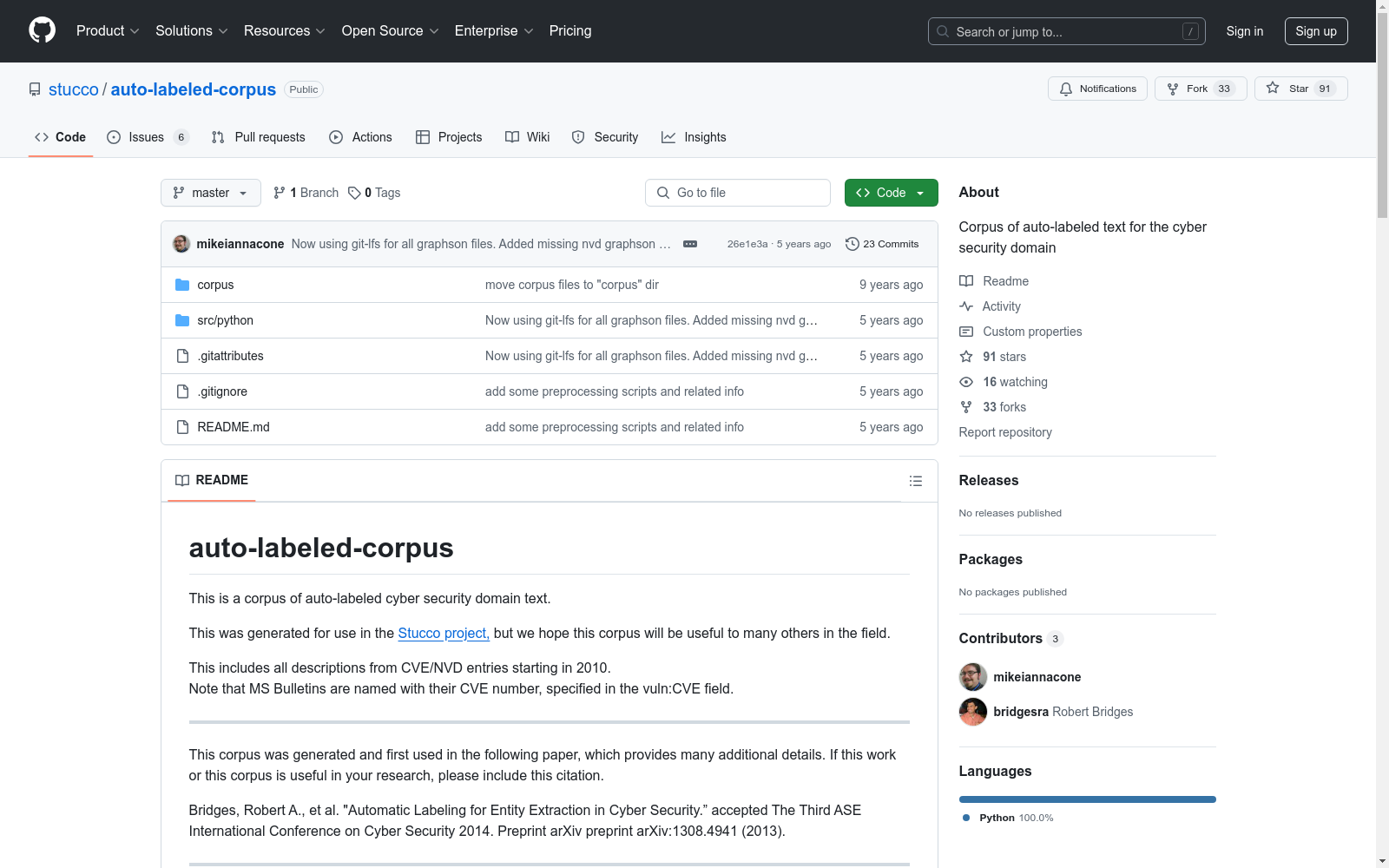1389x868 pixels.
Task: Click the stars icon in About sidebar
Action: (966, 357)
